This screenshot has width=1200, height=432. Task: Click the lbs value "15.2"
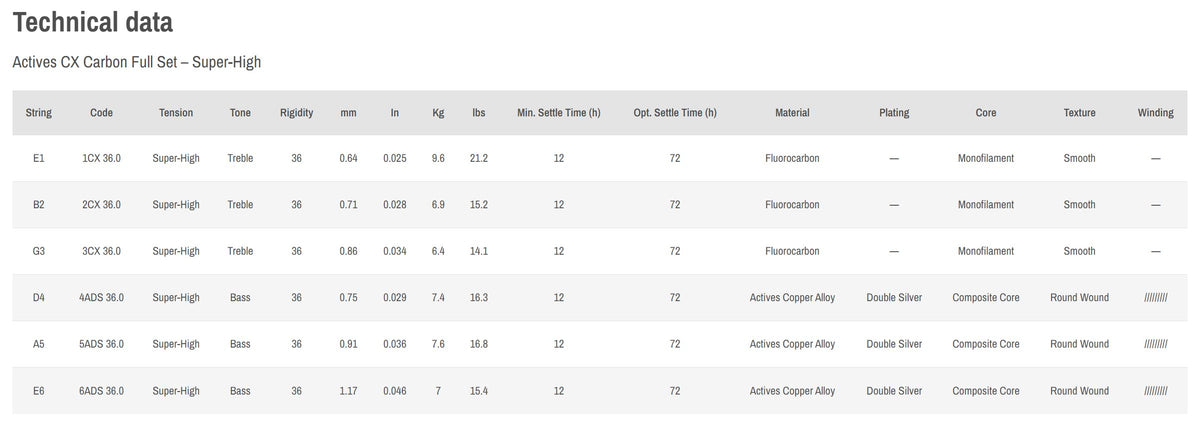pos(479,205)
